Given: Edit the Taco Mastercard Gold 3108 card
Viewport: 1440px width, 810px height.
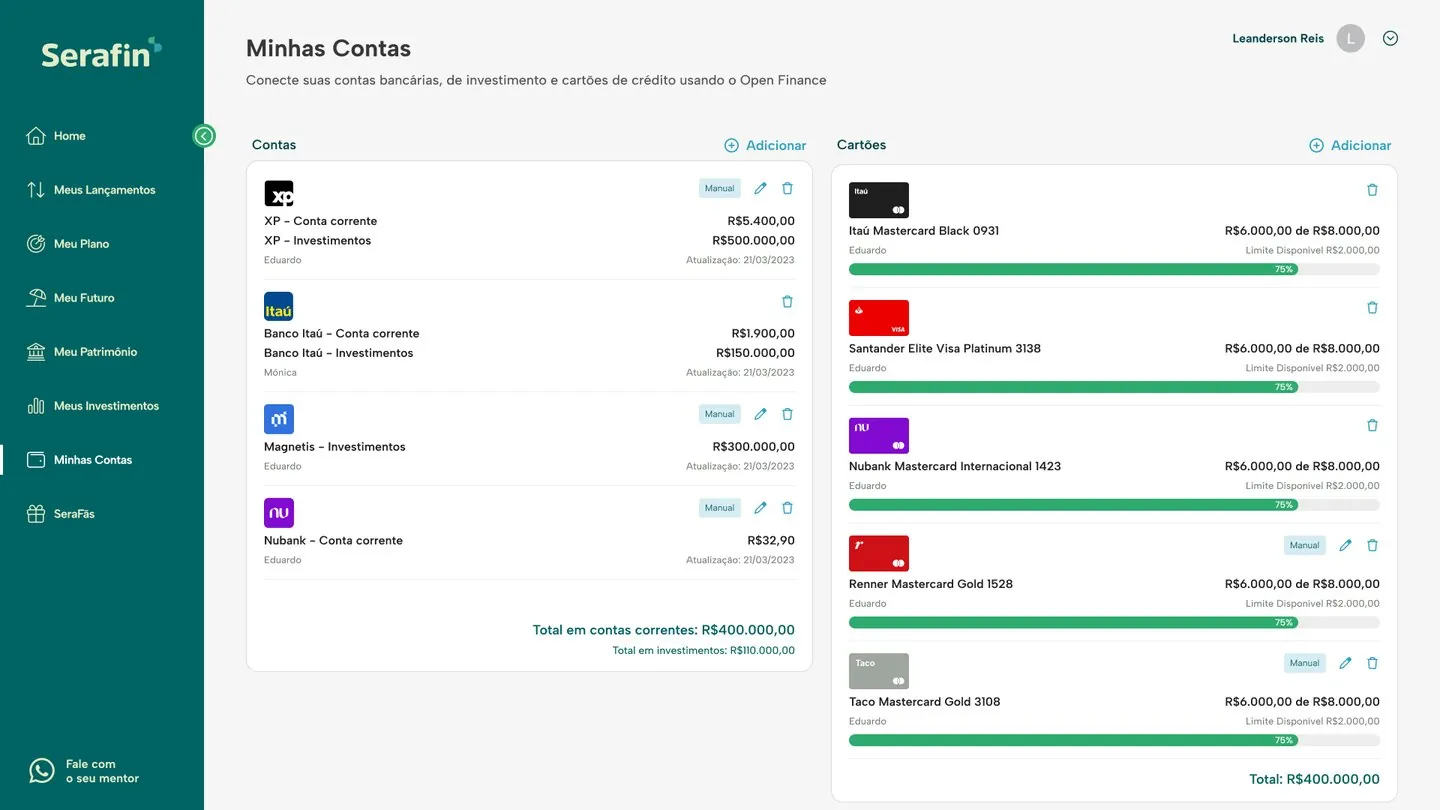Looking at the screenshot, I should click(x=1345, y=663).
